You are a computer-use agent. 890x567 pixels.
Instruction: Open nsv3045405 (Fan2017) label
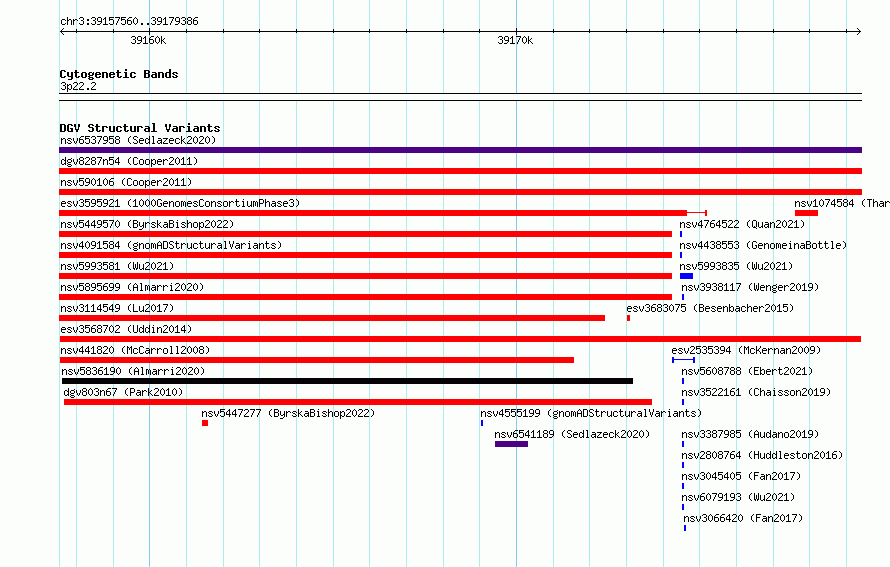tap(741, 476)
